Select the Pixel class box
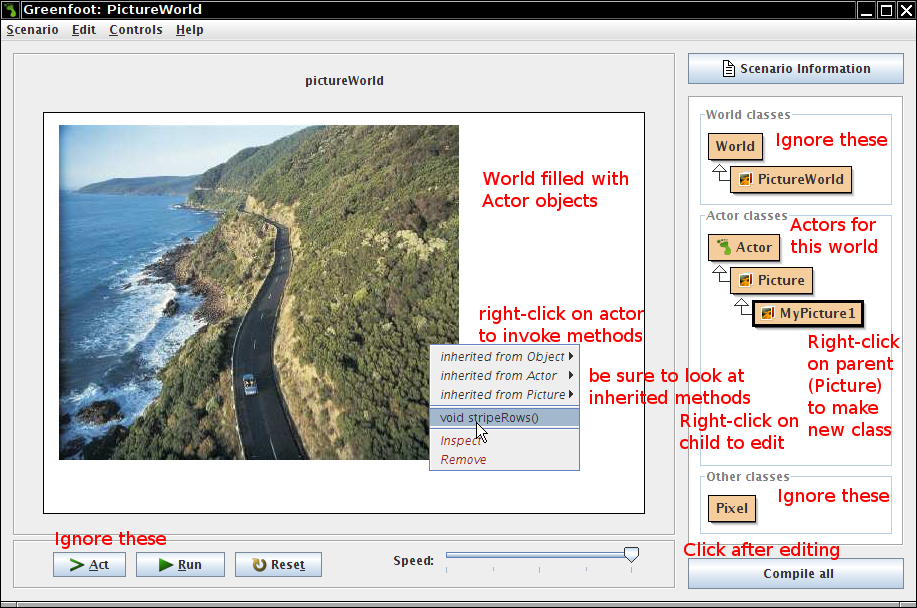Screen dimensions: 917x608 coord(731,508)
